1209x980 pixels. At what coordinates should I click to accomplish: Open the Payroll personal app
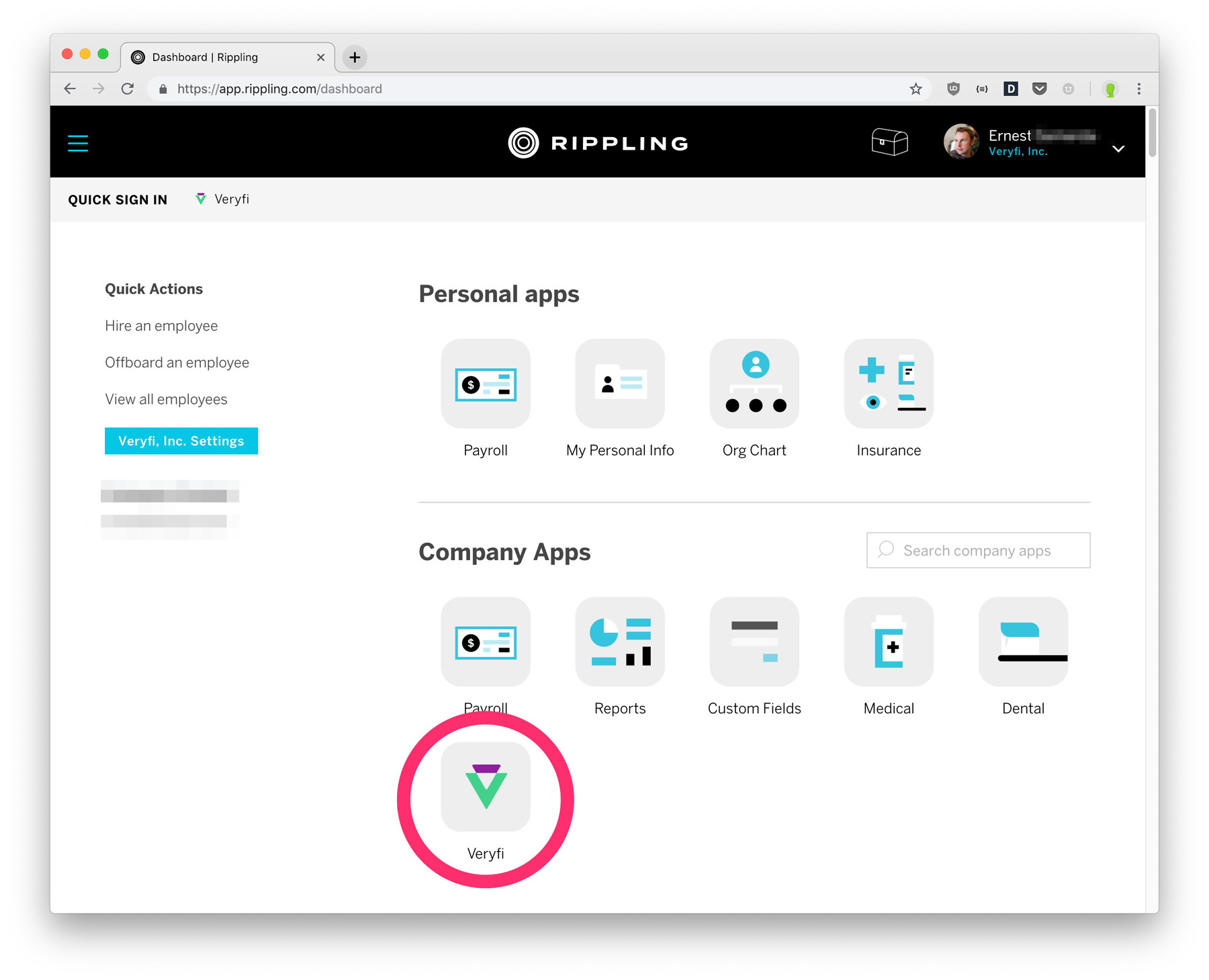(x=485, y=384)
